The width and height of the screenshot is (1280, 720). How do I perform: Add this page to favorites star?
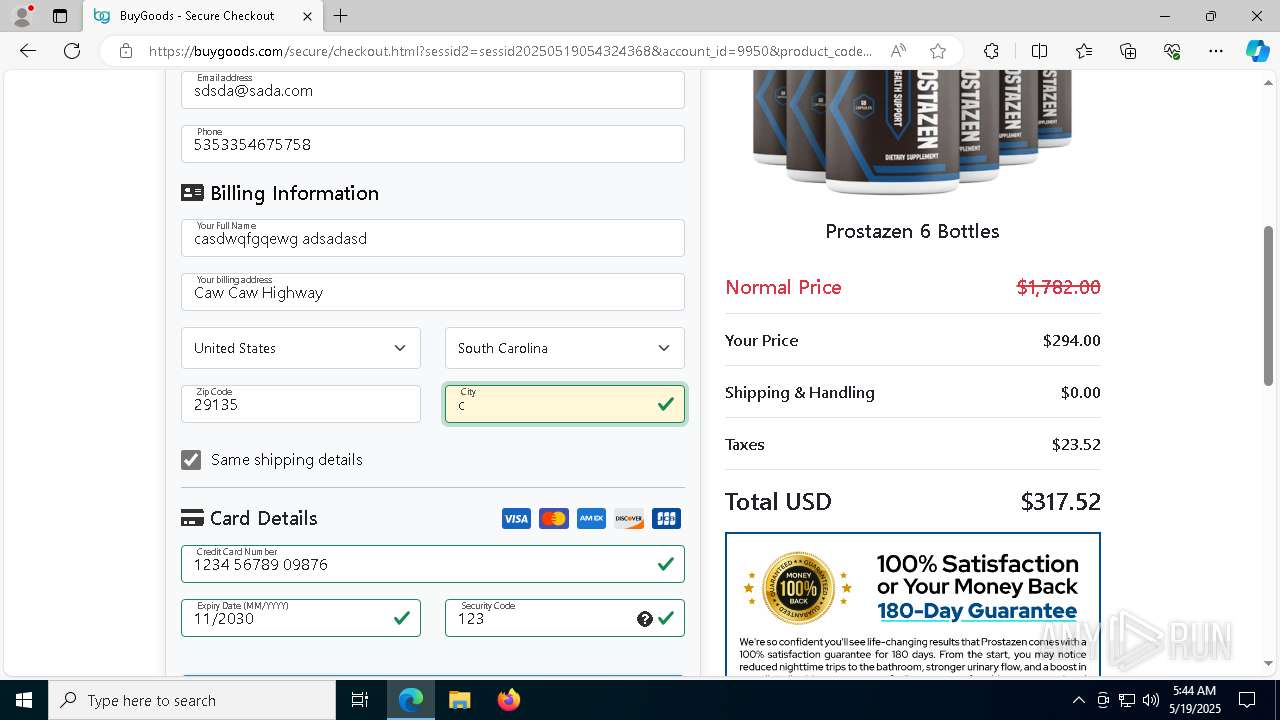pyautogui.click(x=937, y=51)
